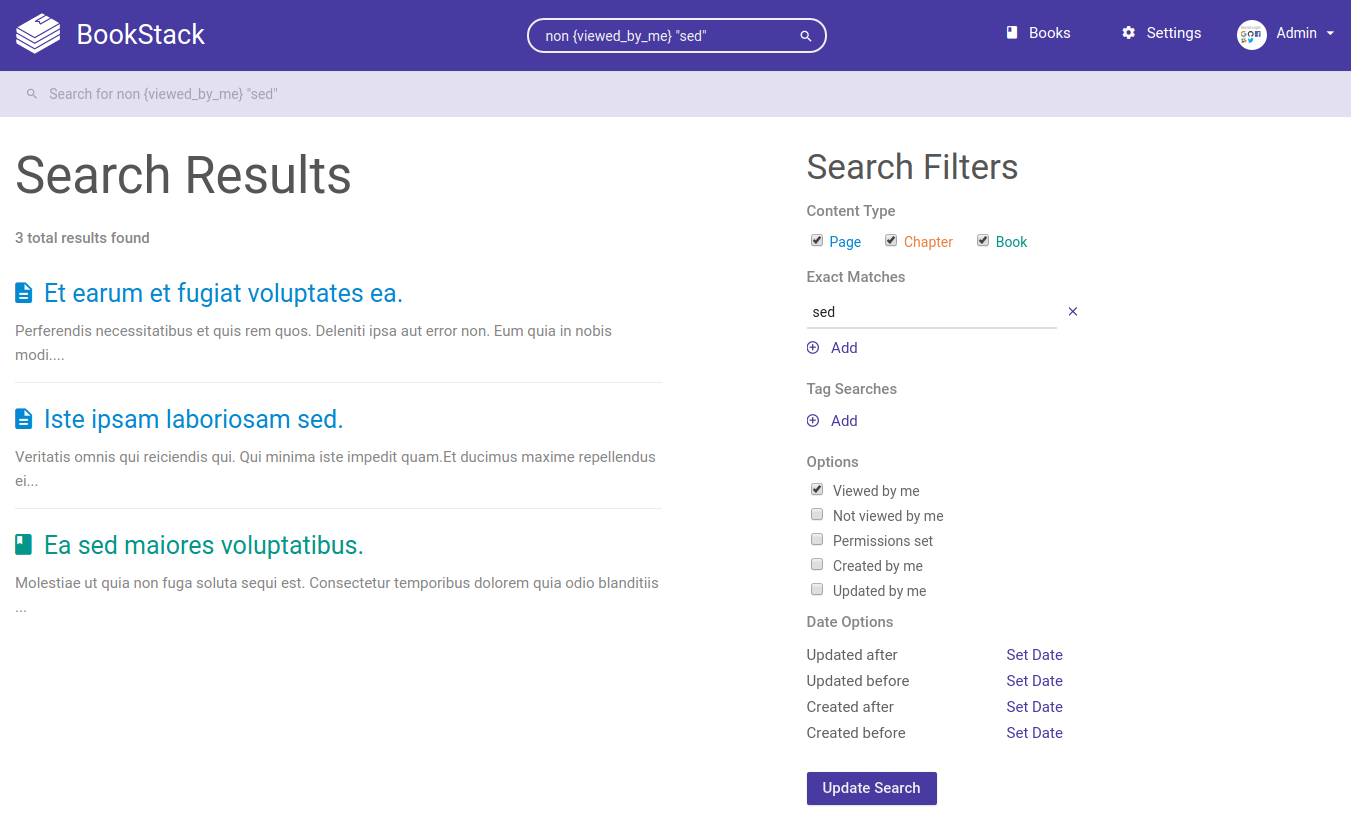Image resolution: width=1351 pixels, height=827 pixels.
Task: Set Date for 'Updated after'
Action: click(x=1034, y=655)
